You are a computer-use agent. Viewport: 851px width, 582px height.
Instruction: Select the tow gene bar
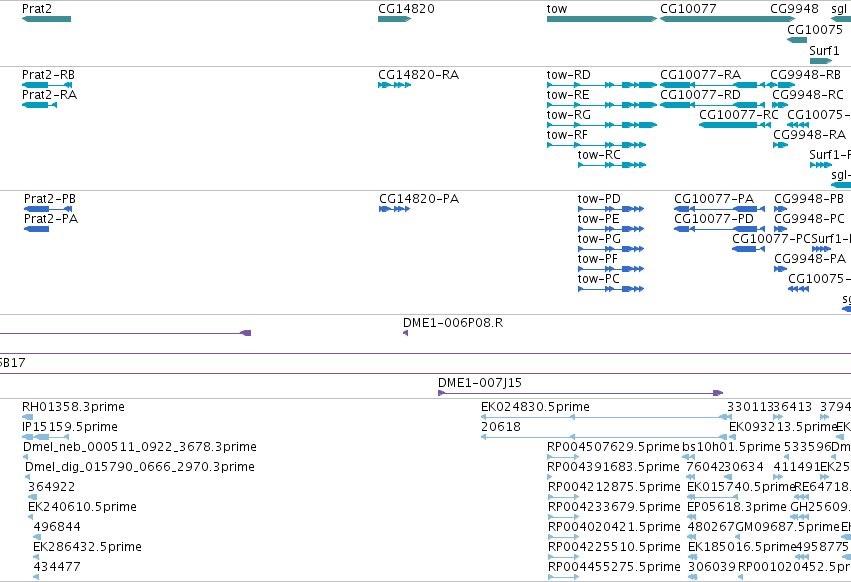click(602, 19)
